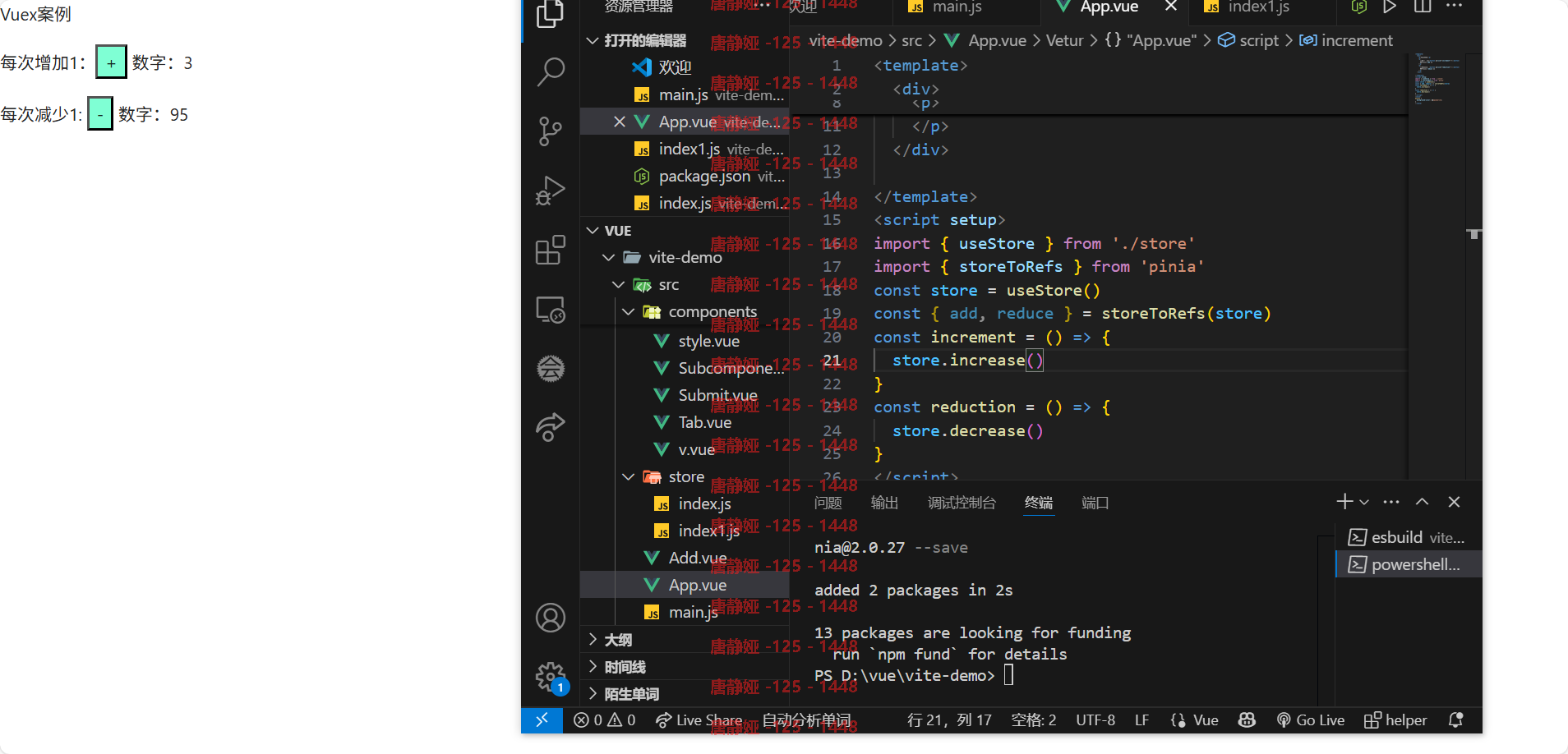Open the helper status bar item
This screenshot has height=754, width=1568.
point(1395,720)
